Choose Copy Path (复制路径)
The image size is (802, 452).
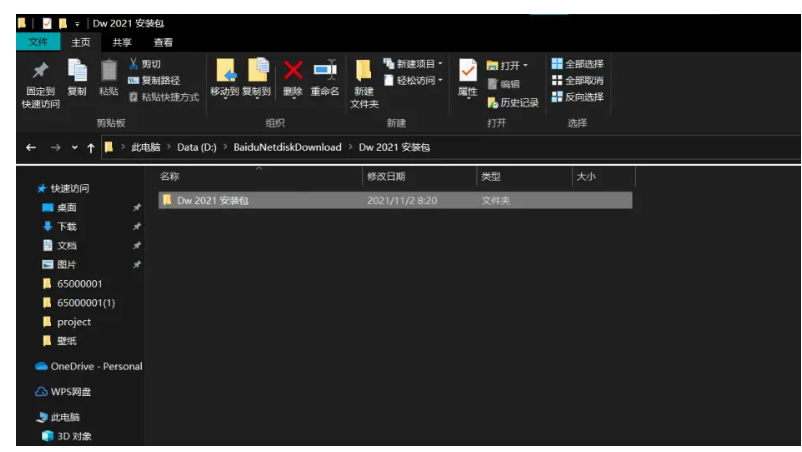[x=154, y=80]
